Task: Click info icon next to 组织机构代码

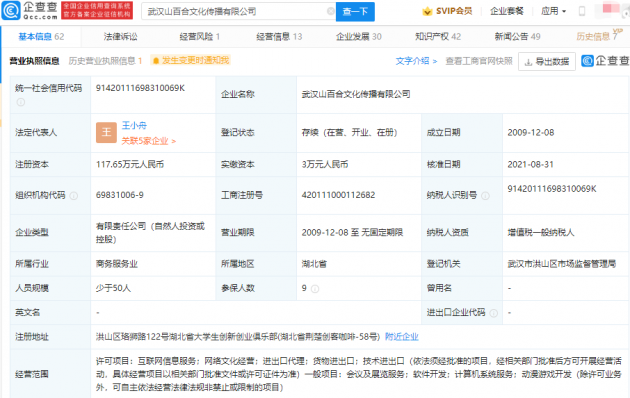Action: click(x=74, y=196)
